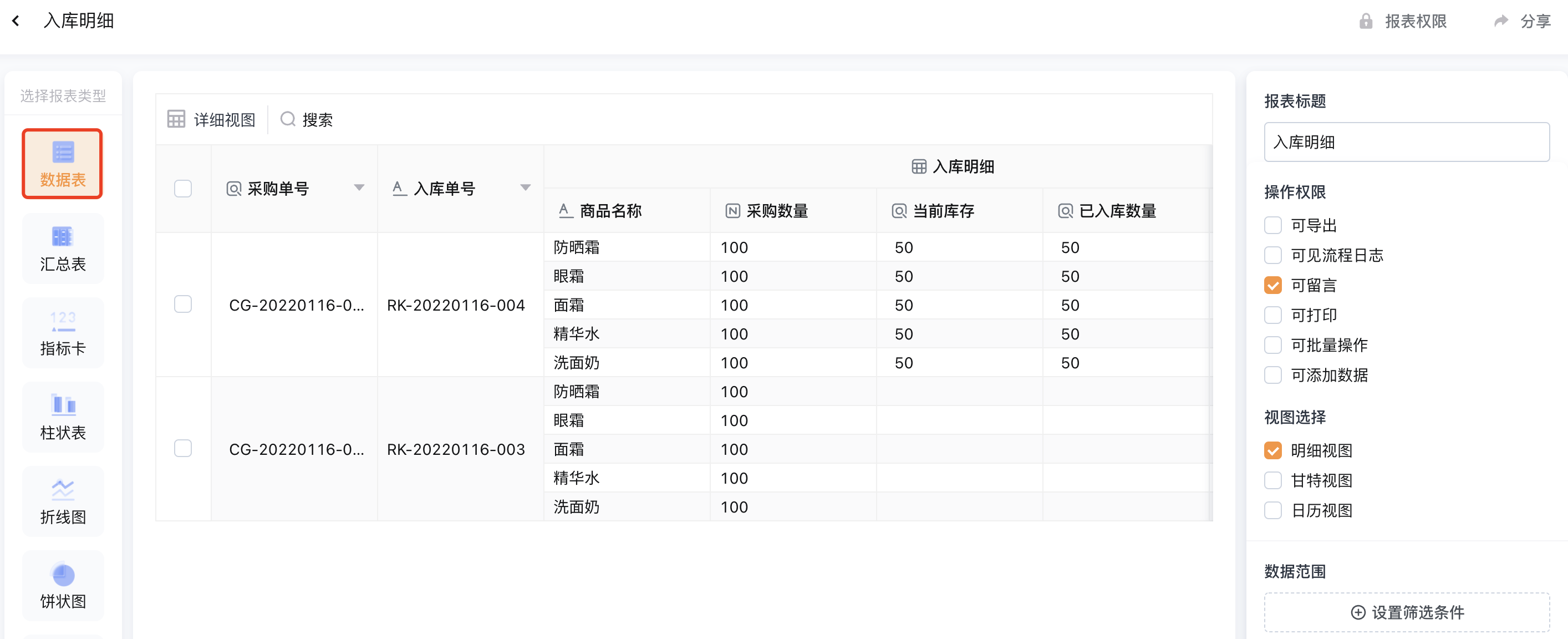Select the 饼状图 report type

[63, 585]
